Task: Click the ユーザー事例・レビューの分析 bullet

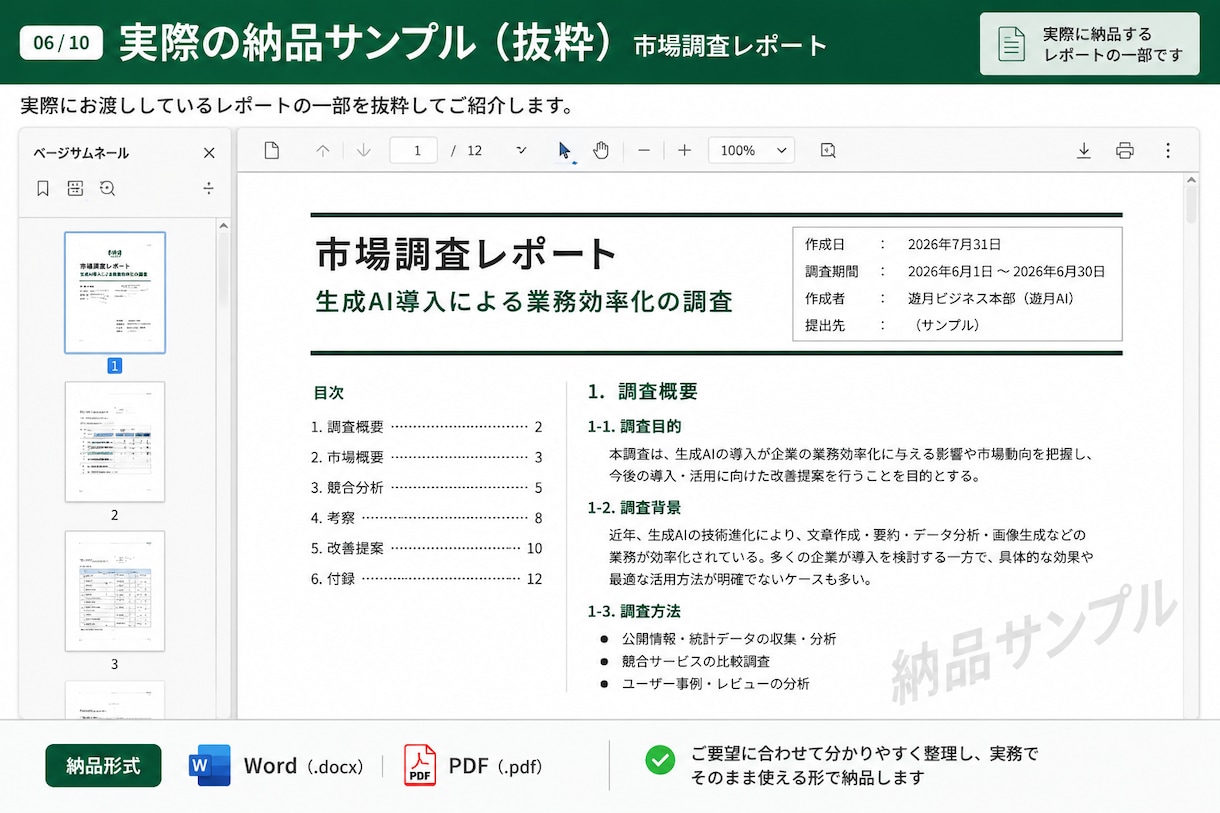Action: tap(715, 684)
